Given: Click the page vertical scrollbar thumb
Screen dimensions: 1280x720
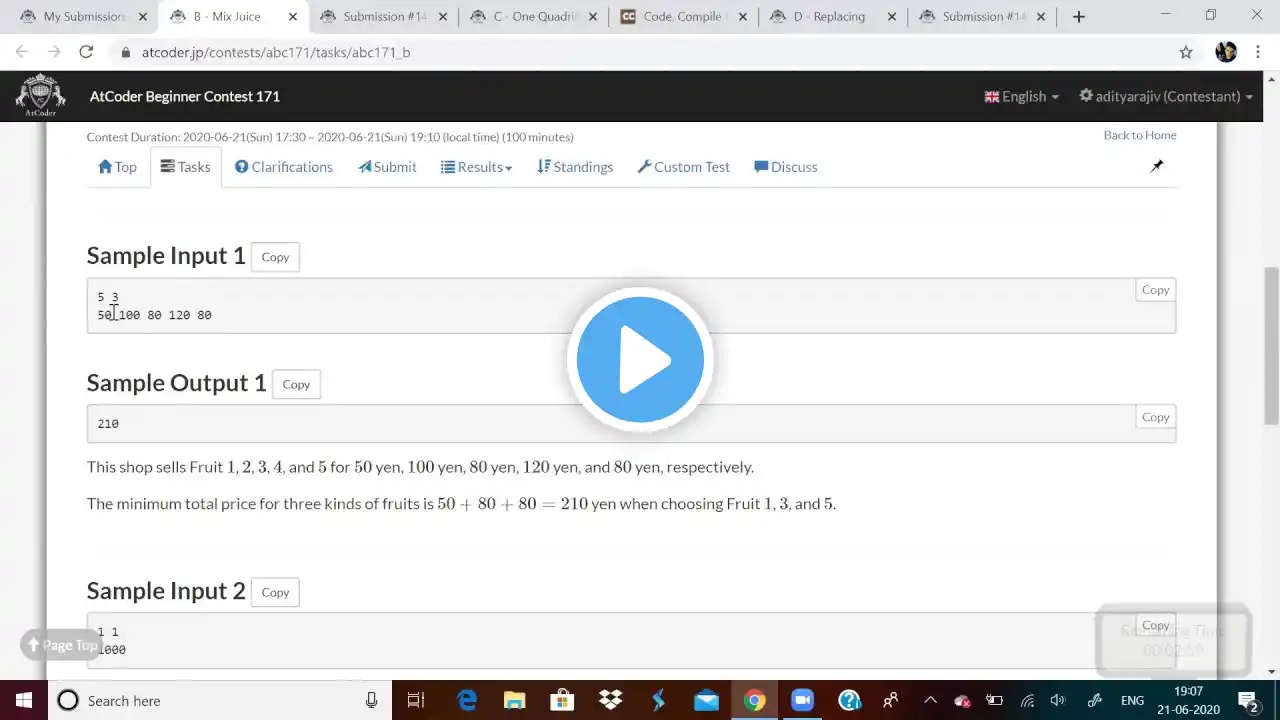Looking at the screenshot, I should coord(1271,345).
